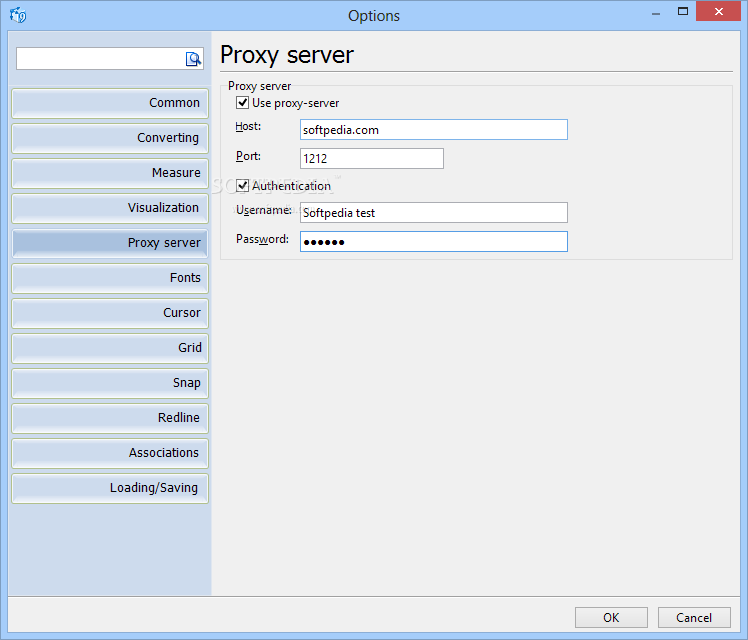Disable the Authentication checkbox
748x640 pixels.
(x=242, y=186)
